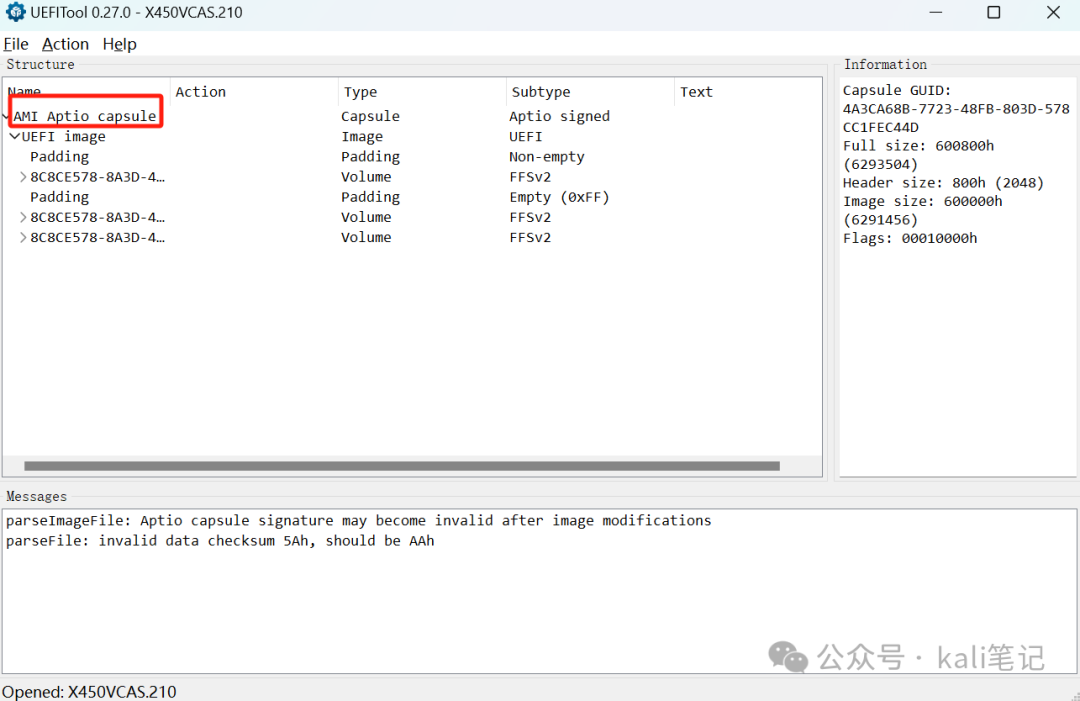Click the 'Empty (0xFF)' subtype cell
This screenshot has height=701, width=1080.
[559, 197]
